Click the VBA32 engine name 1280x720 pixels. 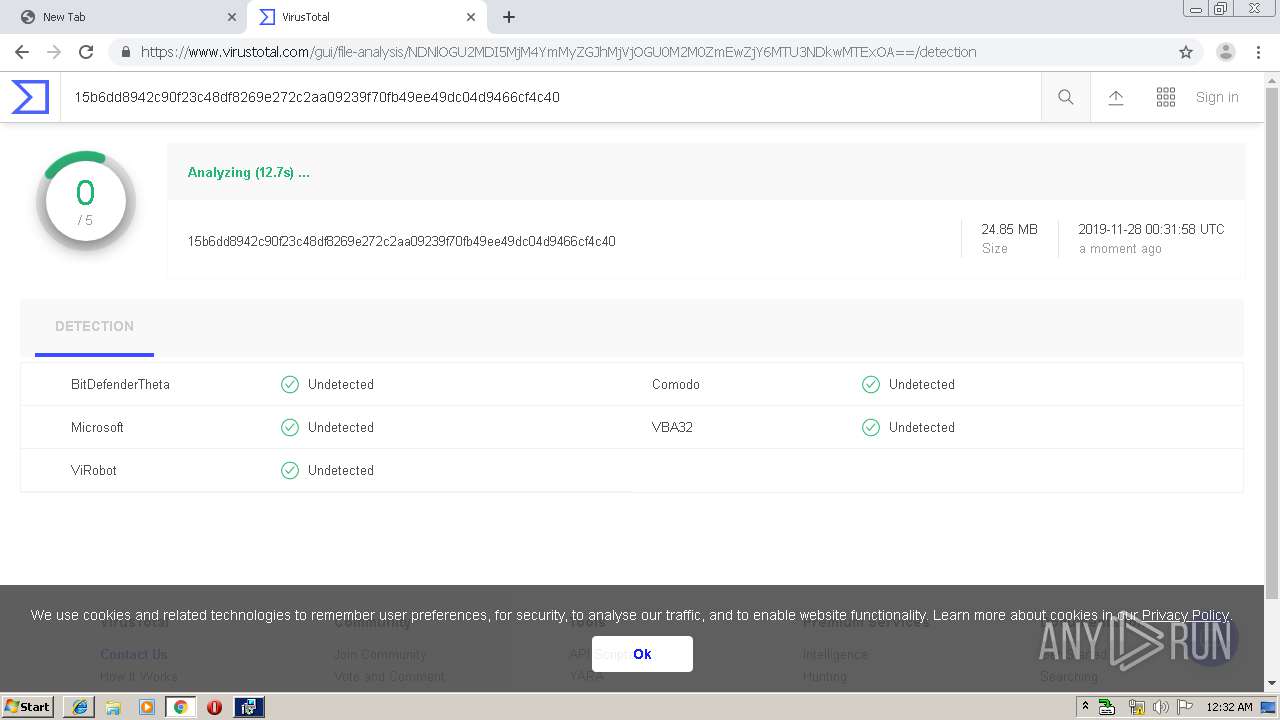pos(672,427)
